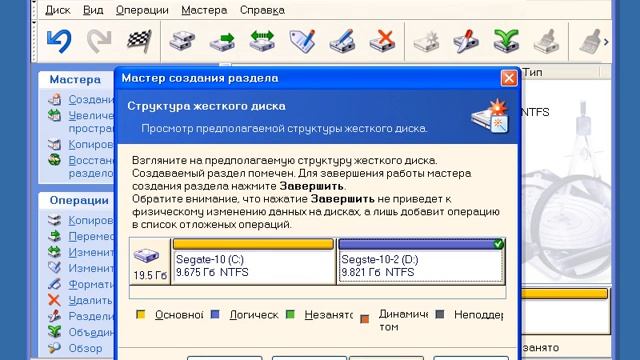640x360 pixels.
Task: Click the Незанят legend label
Action: point(329,315)
